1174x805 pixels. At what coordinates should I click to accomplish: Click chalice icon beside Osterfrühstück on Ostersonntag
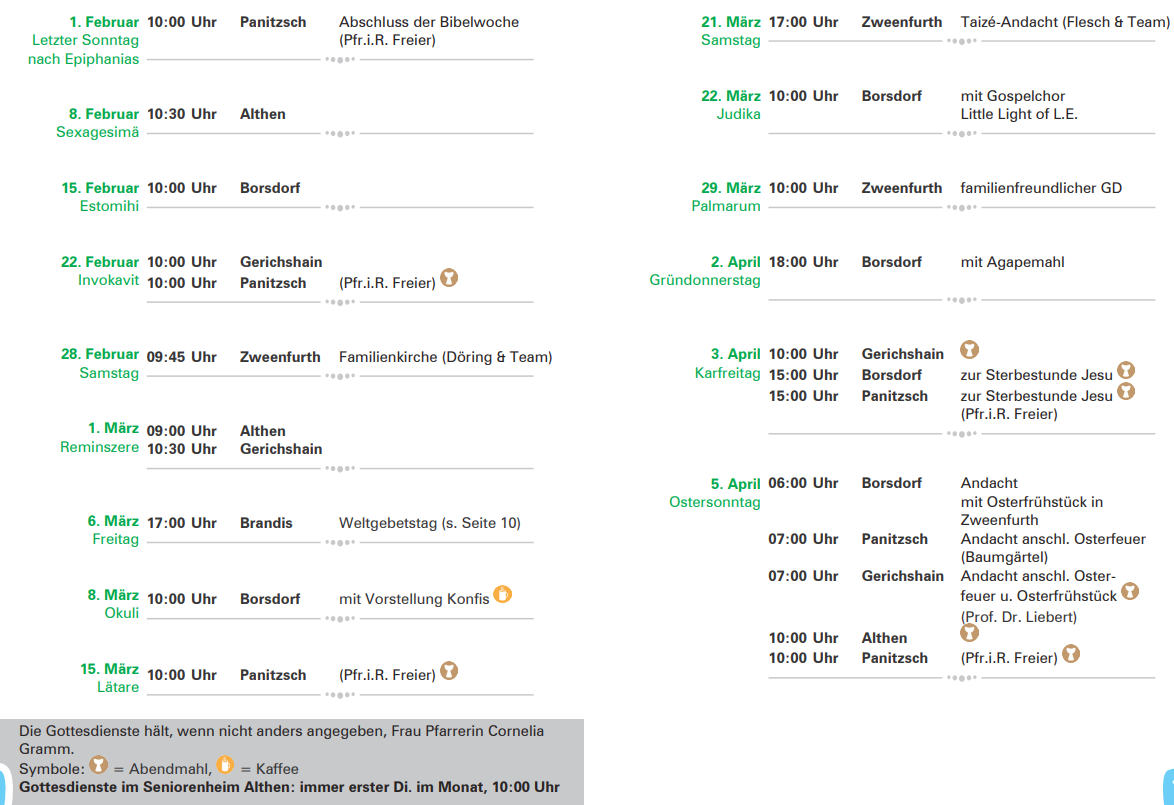click(1130, 591)
